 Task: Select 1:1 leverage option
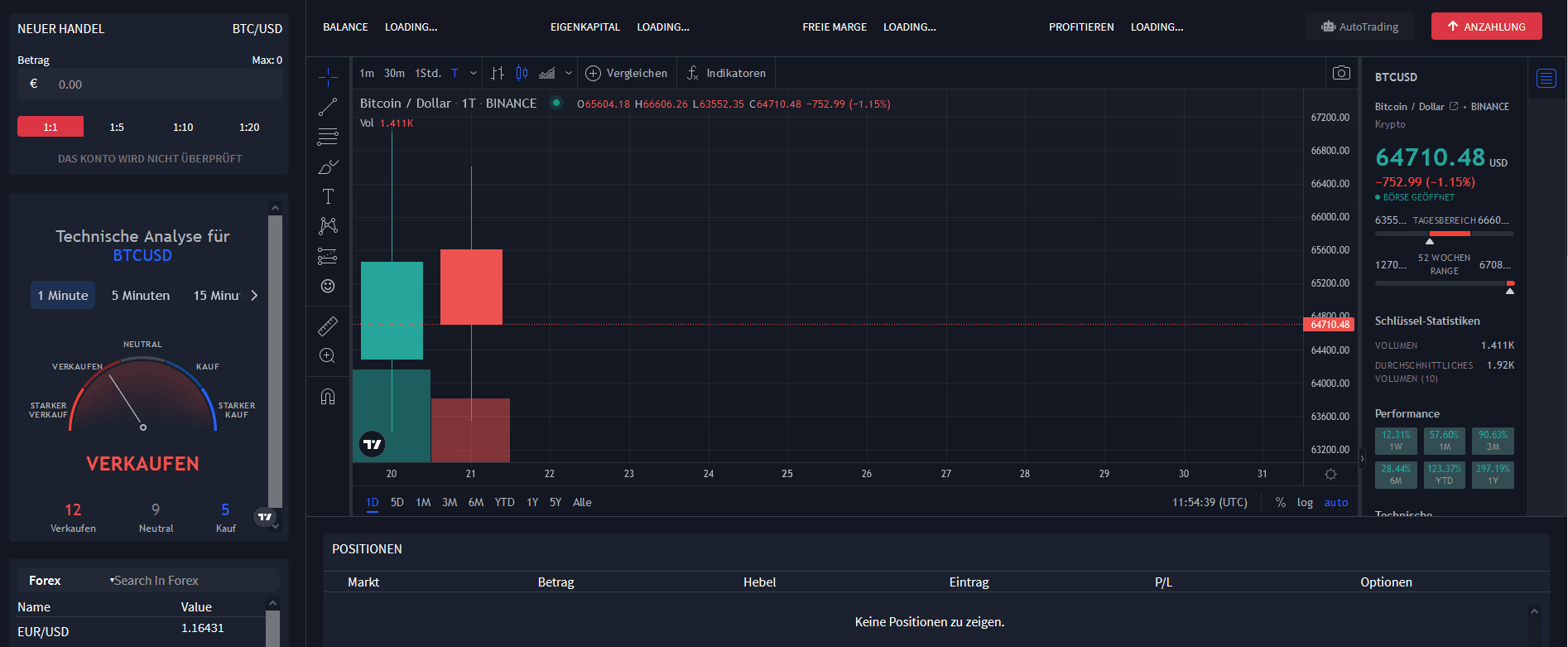(51, 127)
